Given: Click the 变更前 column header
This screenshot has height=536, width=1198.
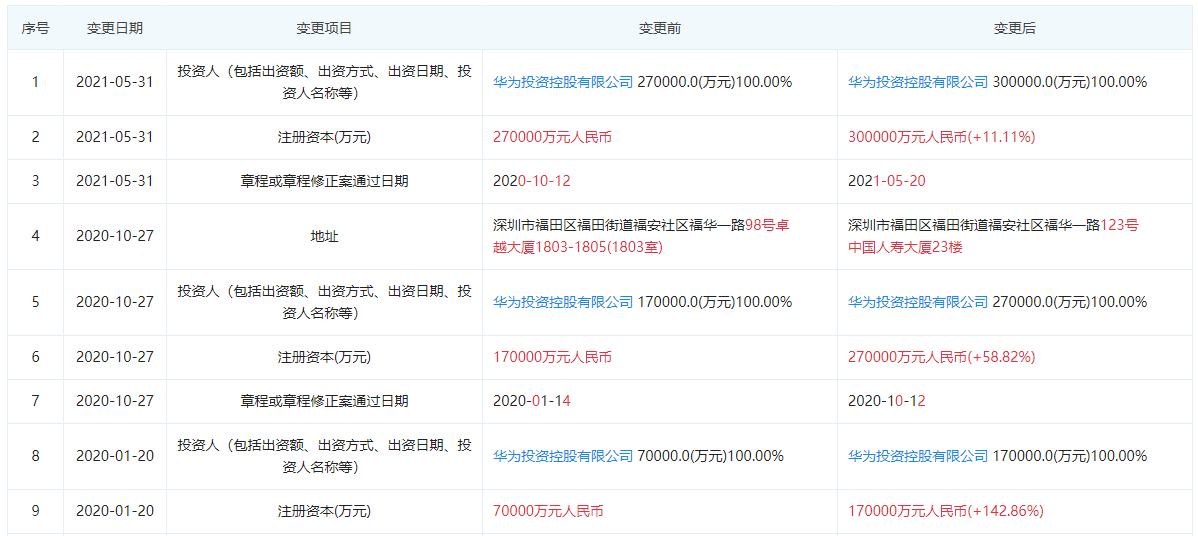Looking at the screenshot, I should (x=660, y=28).
